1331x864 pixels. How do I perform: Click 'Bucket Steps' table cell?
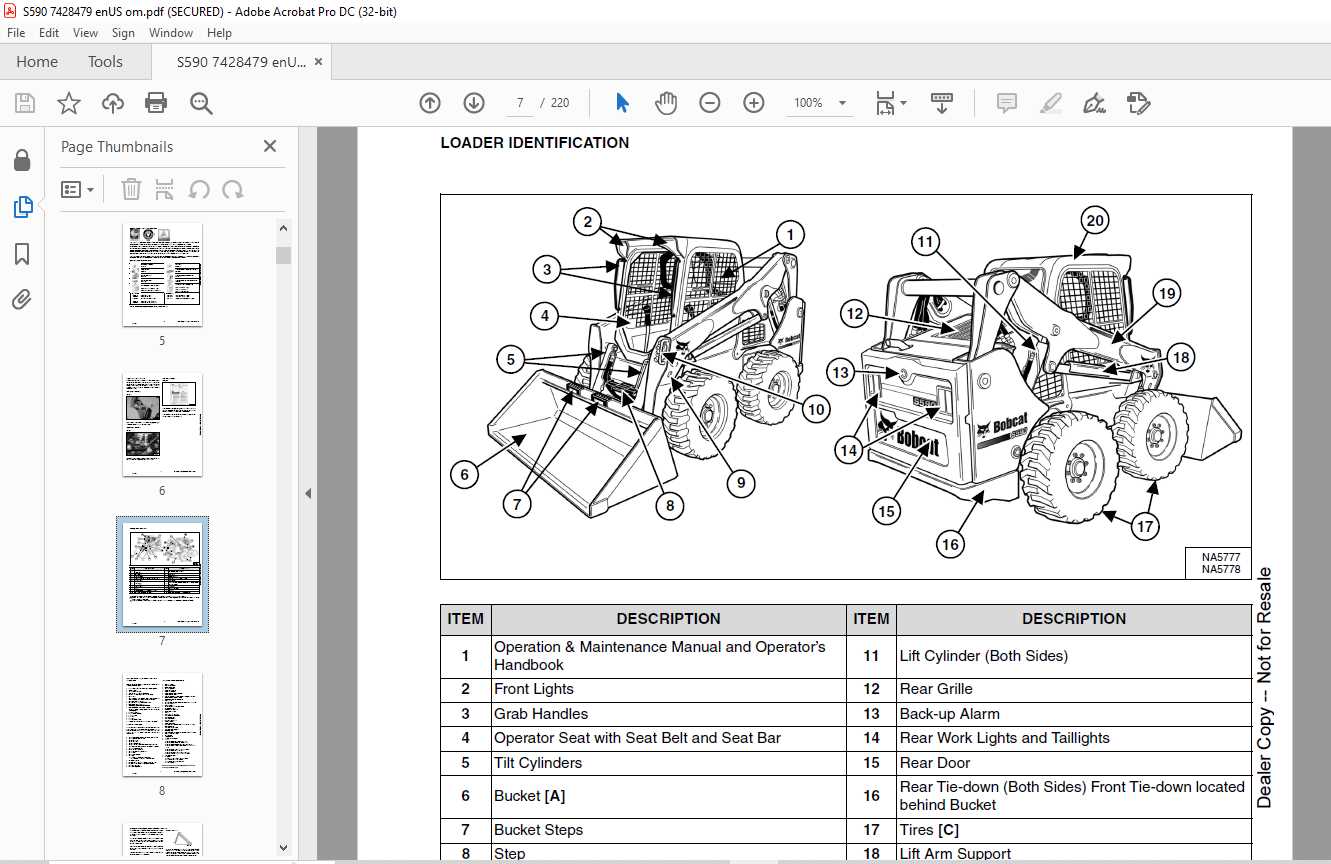click(668, 830)
